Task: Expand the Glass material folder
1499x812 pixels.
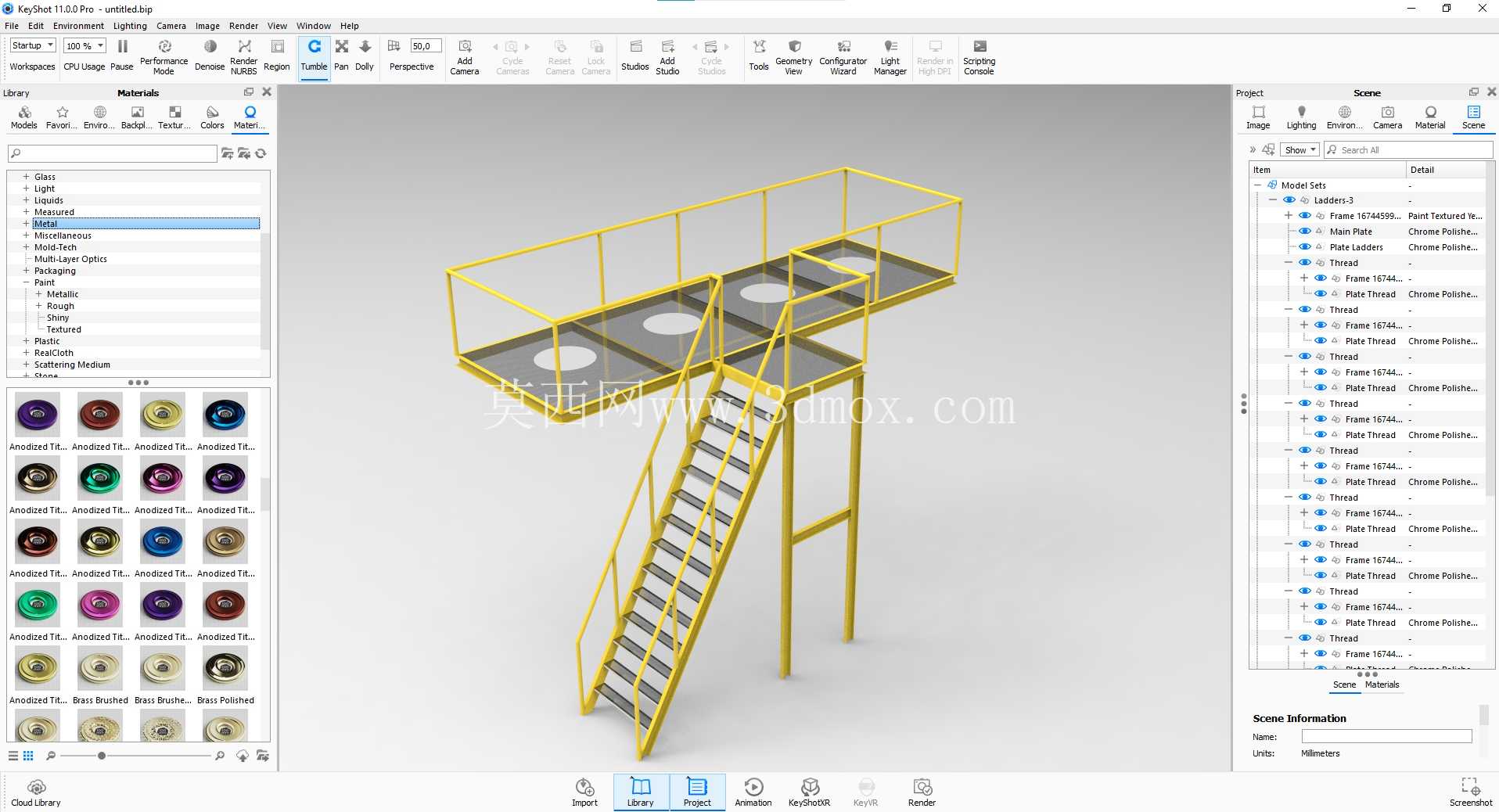Action: click(26, 177)
